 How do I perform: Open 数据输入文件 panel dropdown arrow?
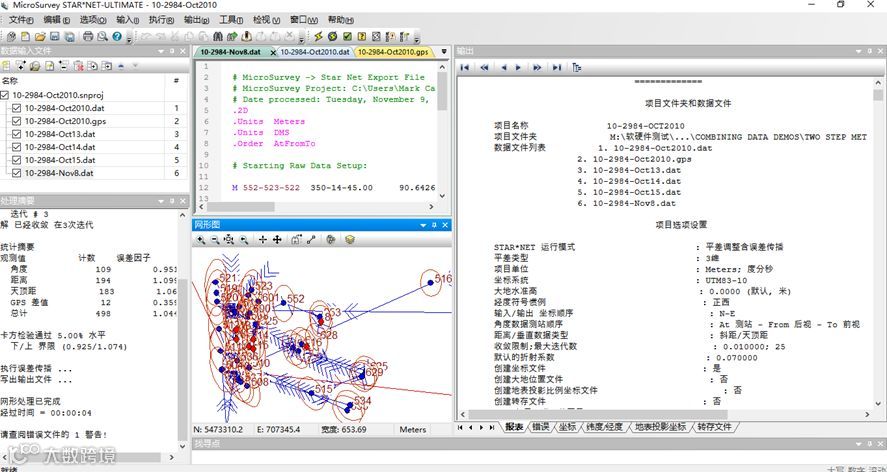tap(161, 52)
